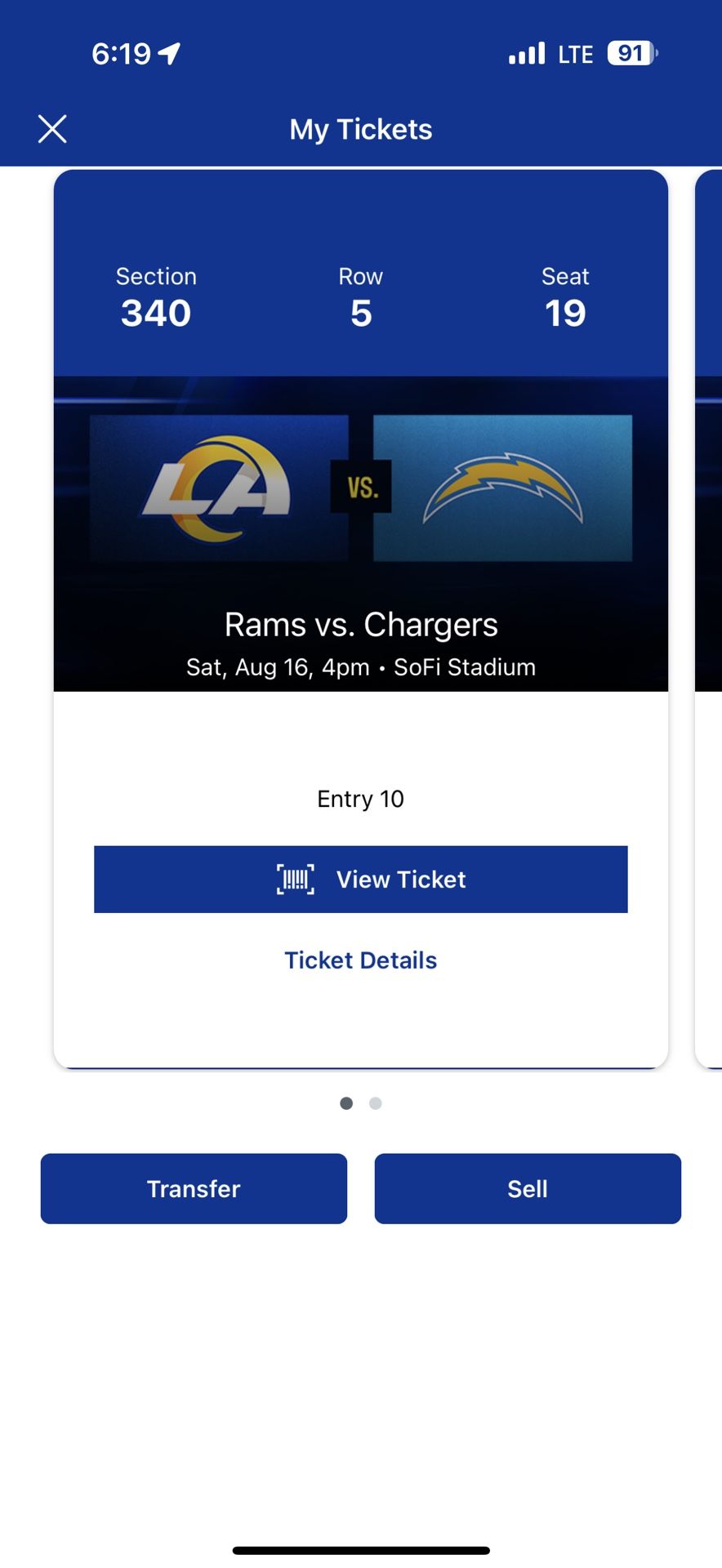Tap the My Tickets header title

[361, 129]
